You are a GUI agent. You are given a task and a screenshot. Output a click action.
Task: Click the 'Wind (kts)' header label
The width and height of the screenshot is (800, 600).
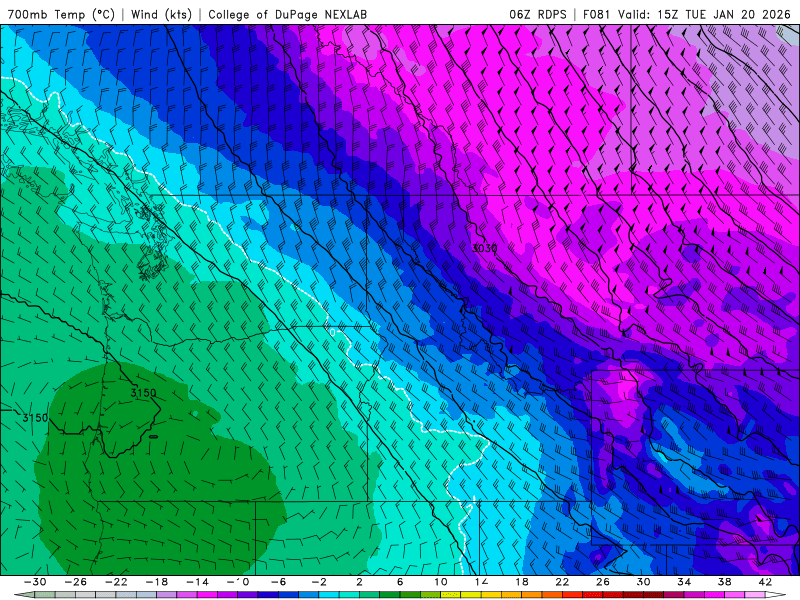161,14
